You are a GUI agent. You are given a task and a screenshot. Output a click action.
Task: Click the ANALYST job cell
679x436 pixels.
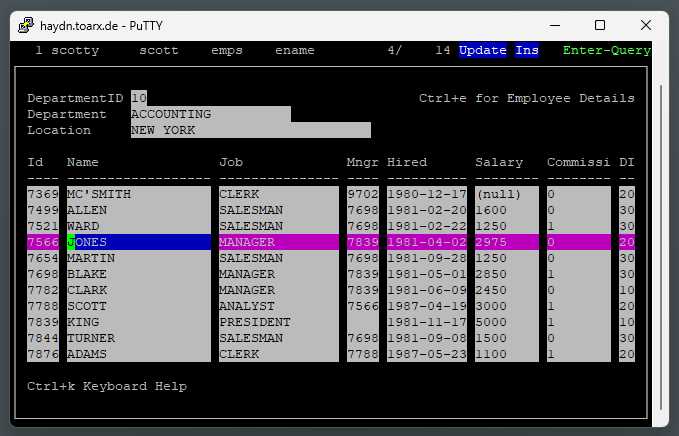point(279,306)
